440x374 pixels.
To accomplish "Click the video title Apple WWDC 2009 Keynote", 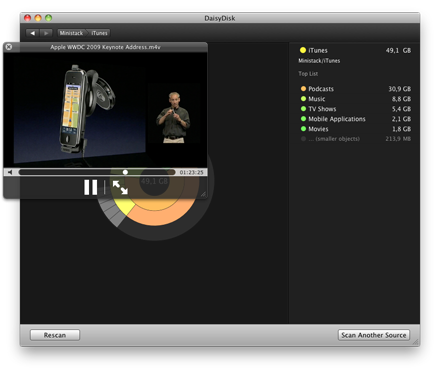I will 105,47.
